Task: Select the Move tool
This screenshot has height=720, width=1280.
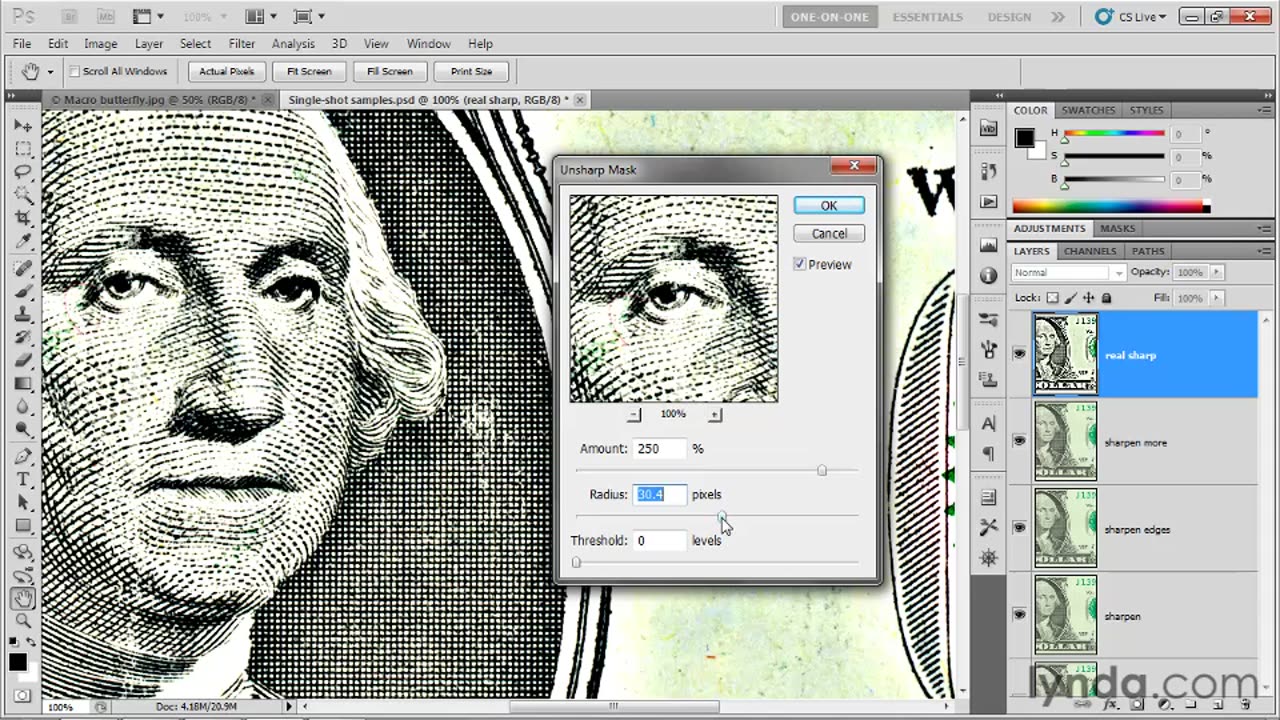Action: coord(22,126)
